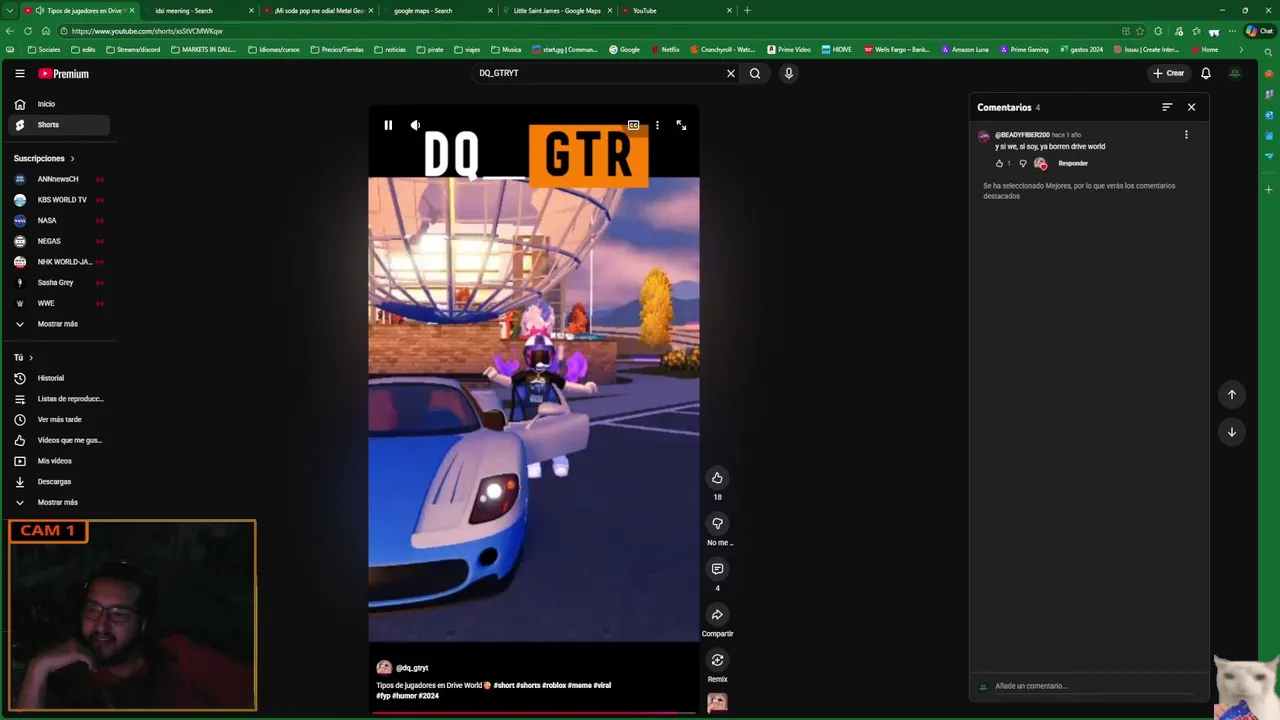The height and width of the screenshot is (720, 1280).
Task: Expand Tú section with Mostrar más
Action: (x=59, y=502)
